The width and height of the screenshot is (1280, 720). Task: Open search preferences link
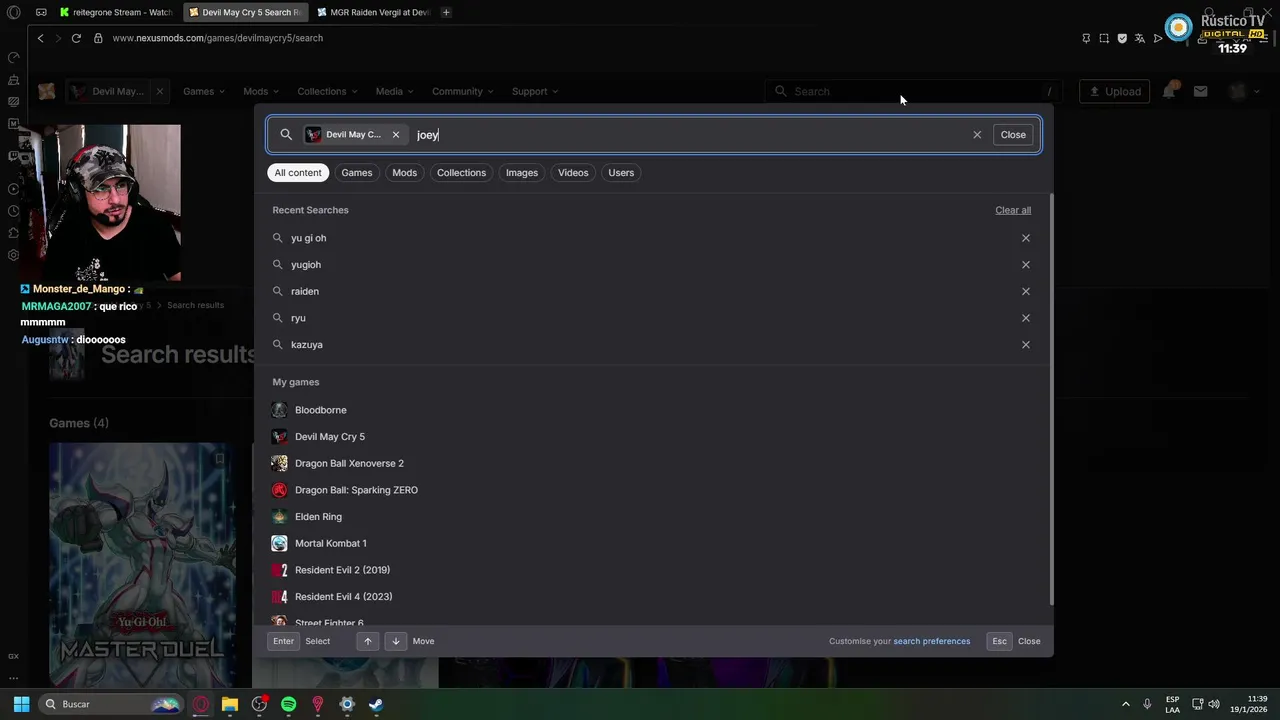point(931,641)
